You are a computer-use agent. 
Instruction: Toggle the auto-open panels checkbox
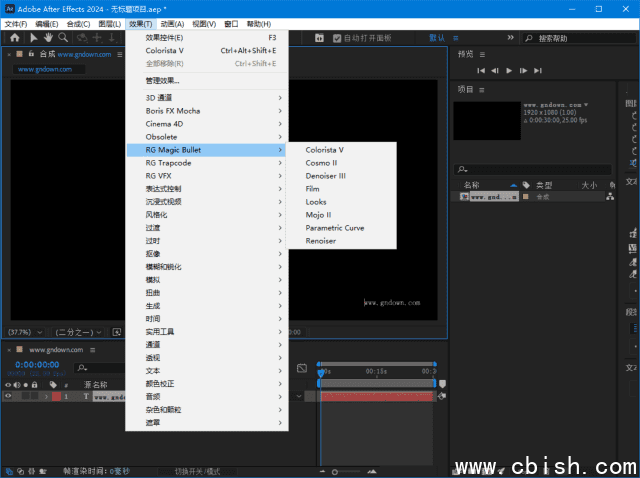(x=337, y=38)
